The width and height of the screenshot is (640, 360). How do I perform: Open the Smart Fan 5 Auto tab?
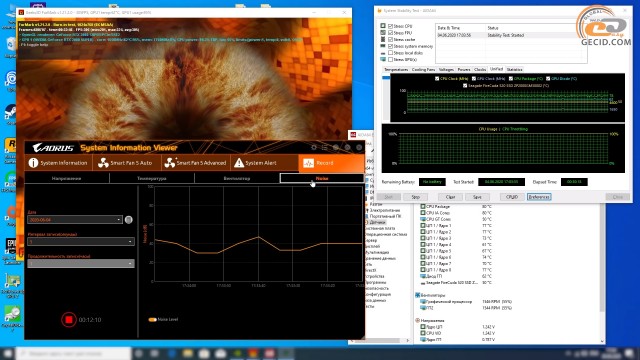127,163
